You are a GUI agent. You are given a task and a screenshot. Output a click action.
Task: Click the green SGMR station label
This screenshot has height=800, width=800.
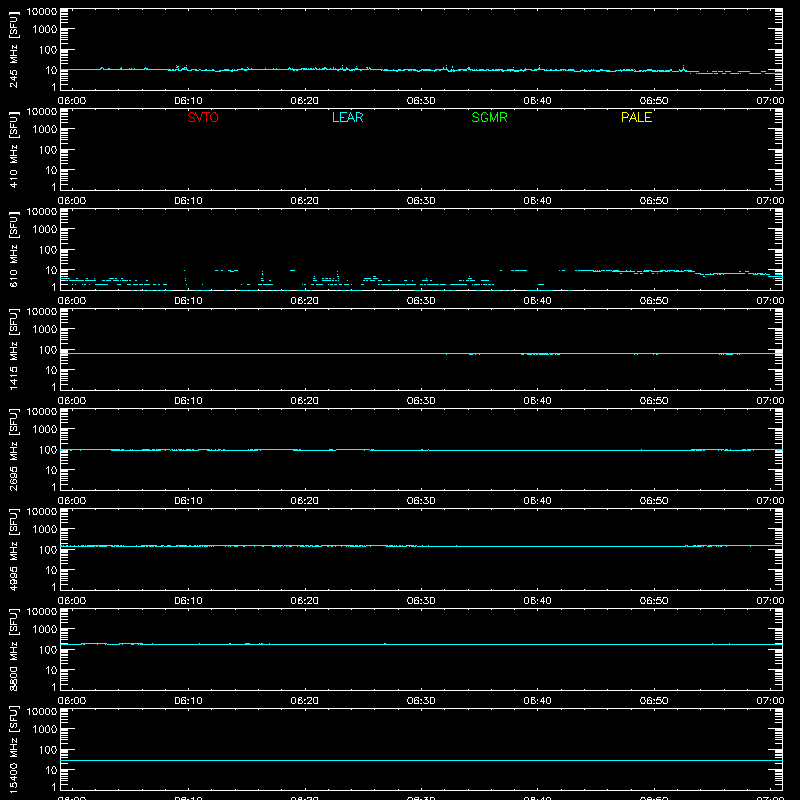coord(489,117)
